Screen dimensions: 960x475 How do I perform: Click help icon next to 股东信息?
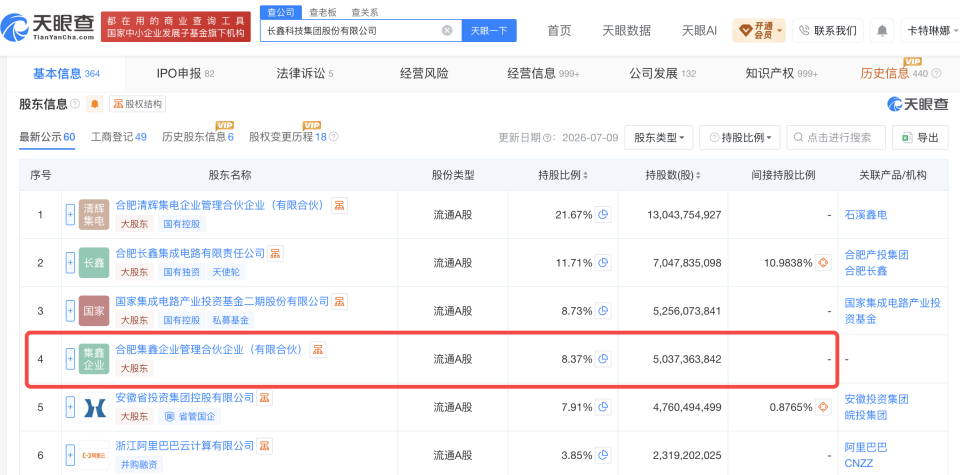pos(75,104)
